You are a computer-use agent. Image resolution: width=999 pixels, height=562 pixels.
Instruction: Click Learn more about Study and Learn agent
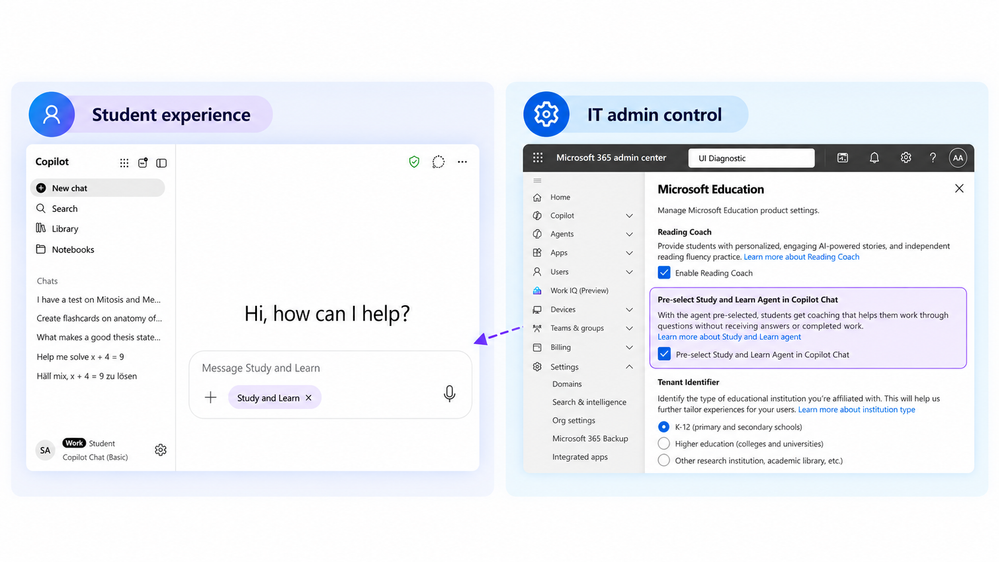pos(729,336)
